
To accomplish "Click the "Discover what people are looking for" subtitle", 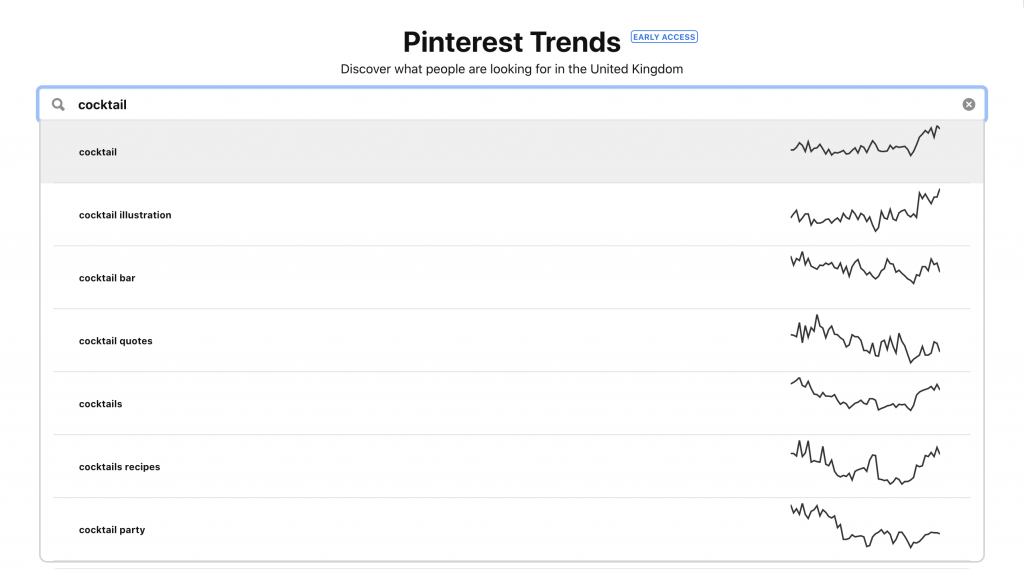I will [511, 69].
